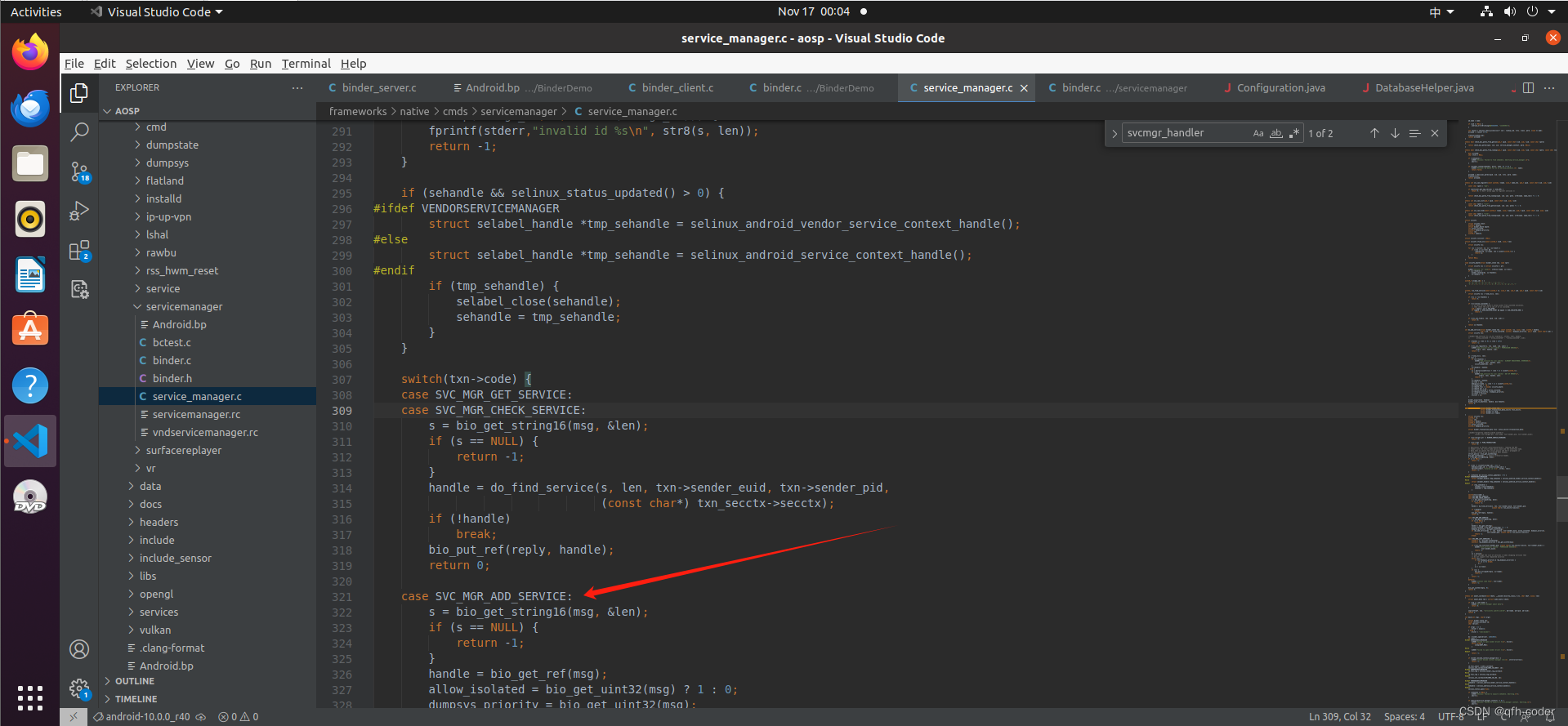This screenshot has height=726, width=1568.
Task: Switch to Configuration.java tab
Action: coord(1280,88)
